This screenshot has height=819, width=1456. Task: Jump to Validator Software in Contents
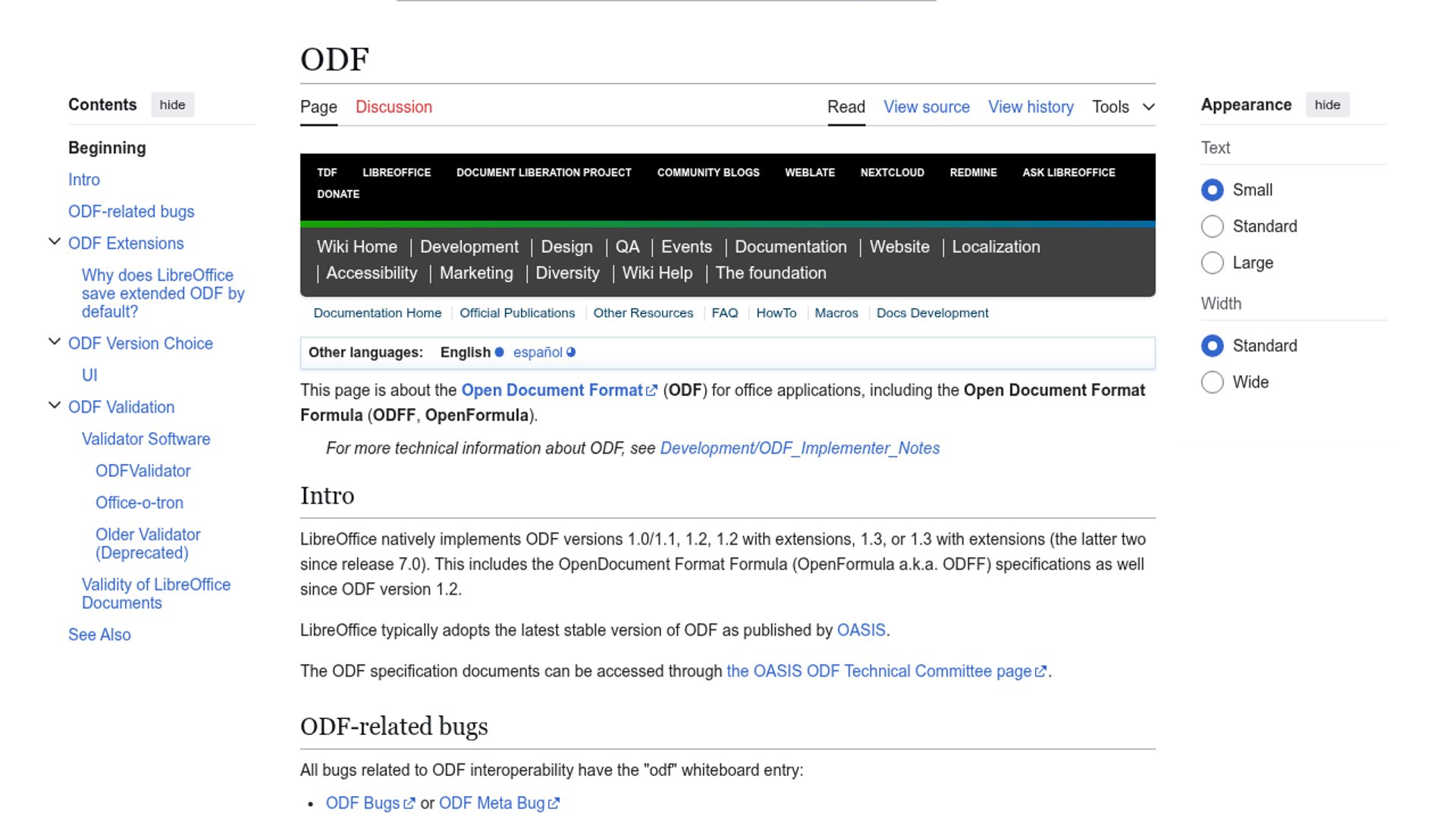pyautogui.click(x=146, y=439)
